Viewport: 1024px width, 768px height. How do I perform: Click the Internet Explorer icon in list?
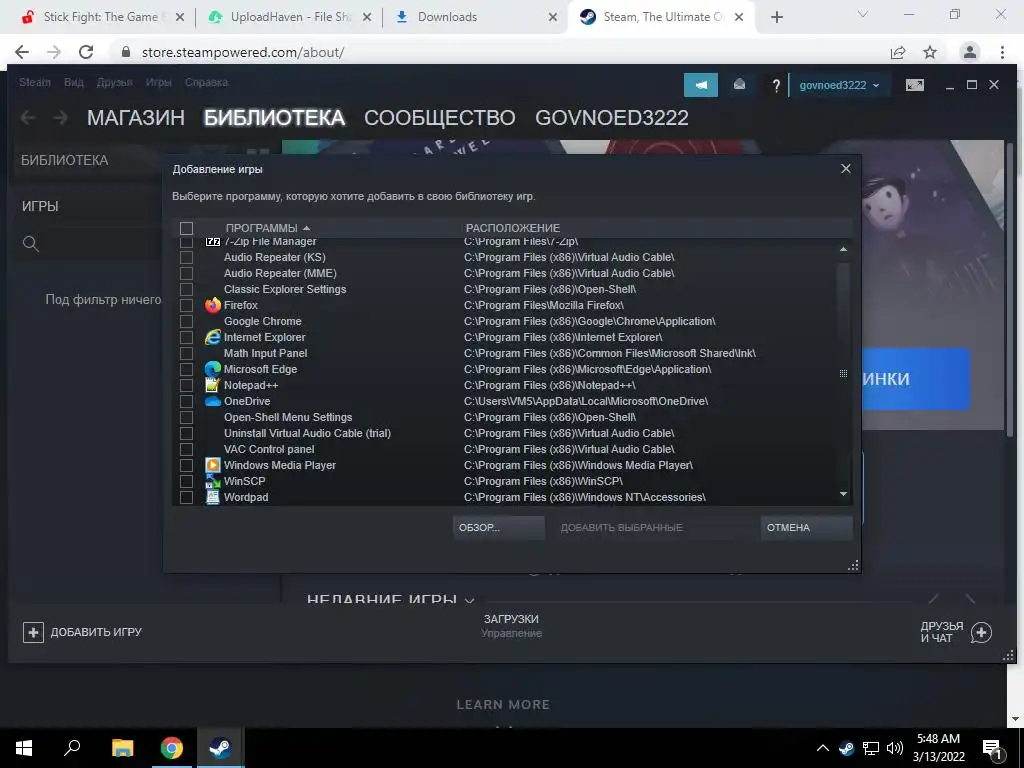point(213,337)
